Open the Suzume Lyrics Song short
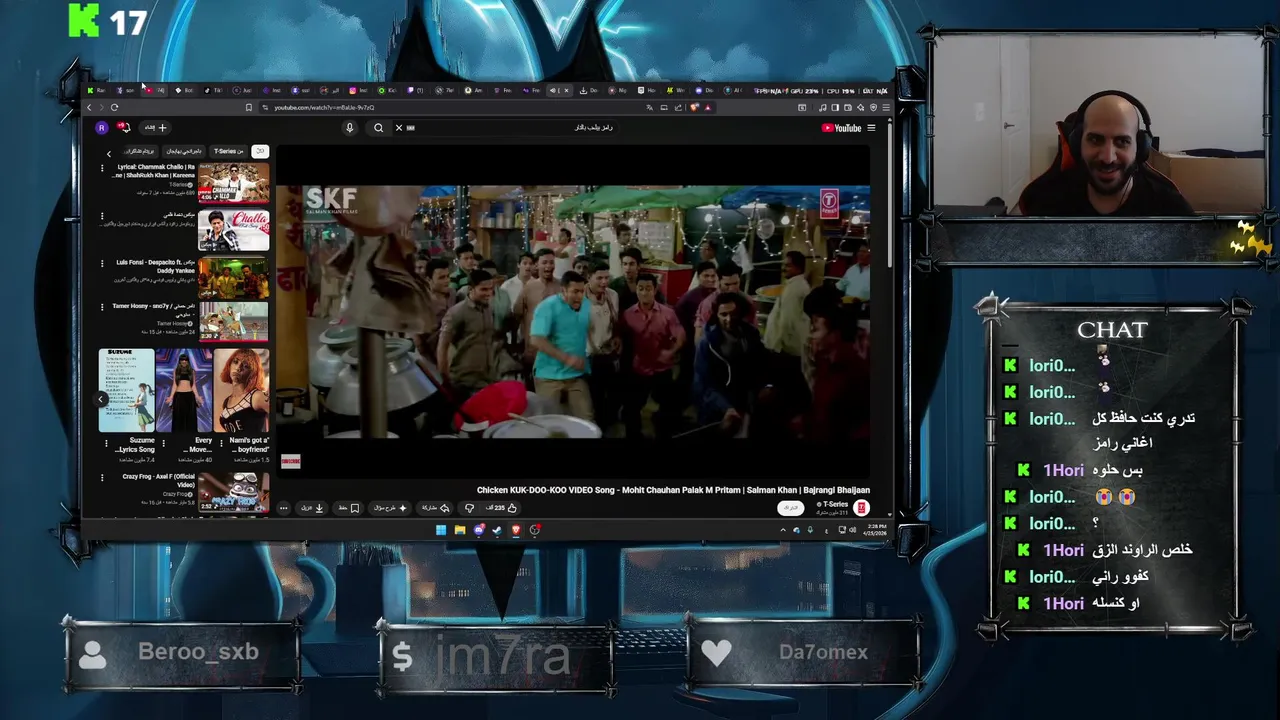1280x720 pixels. click(127, 390)
